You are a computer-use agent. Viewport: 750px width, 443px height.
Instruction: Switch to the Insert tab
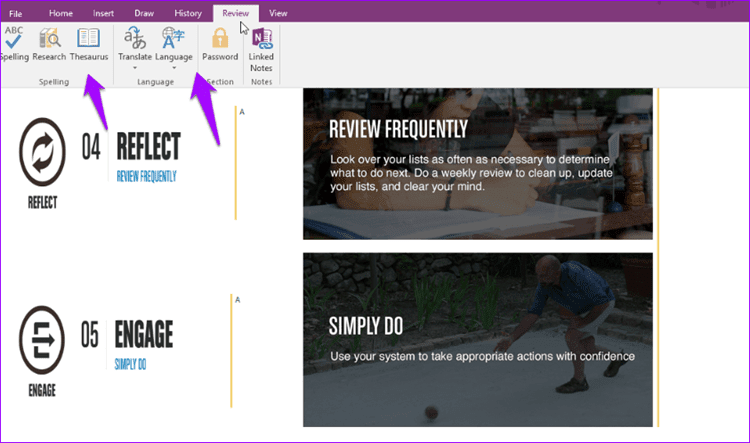pos(103,13)
